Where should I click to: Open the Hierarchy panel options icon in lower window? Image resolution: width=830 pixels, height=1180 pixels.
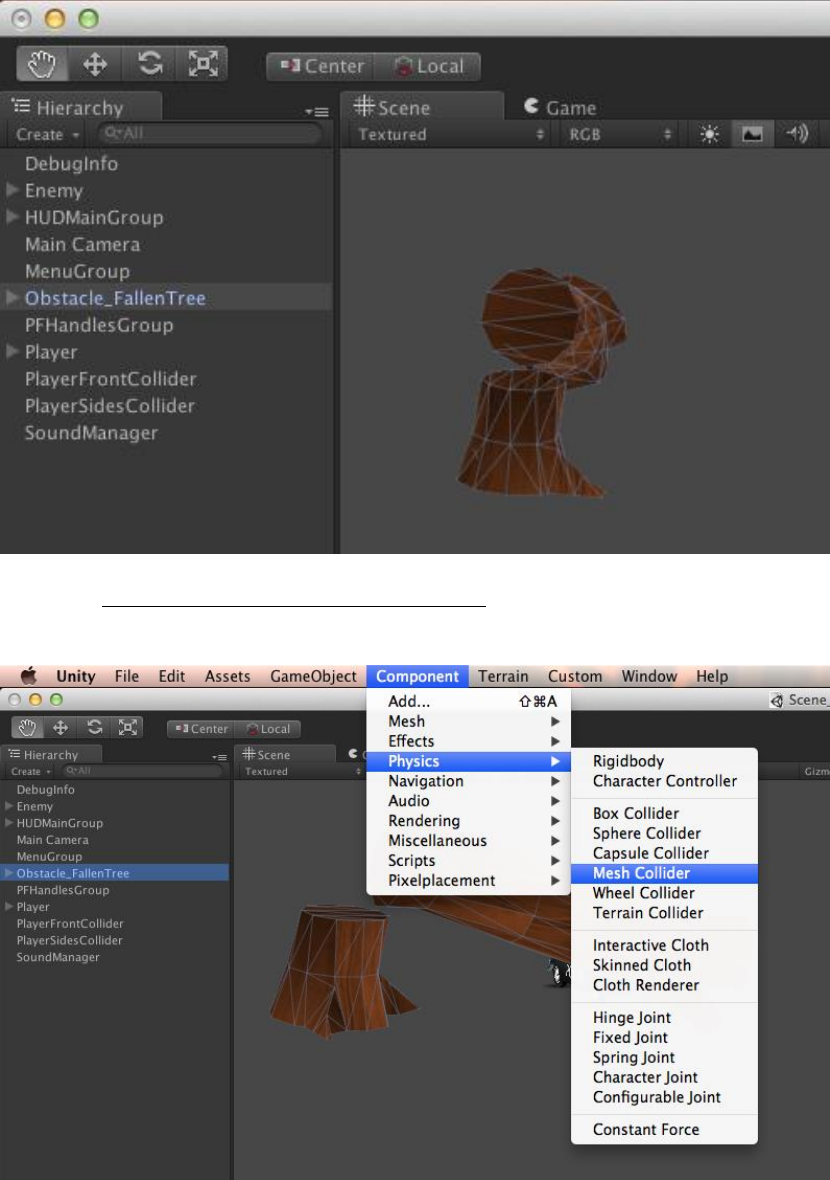coord(219,757)
